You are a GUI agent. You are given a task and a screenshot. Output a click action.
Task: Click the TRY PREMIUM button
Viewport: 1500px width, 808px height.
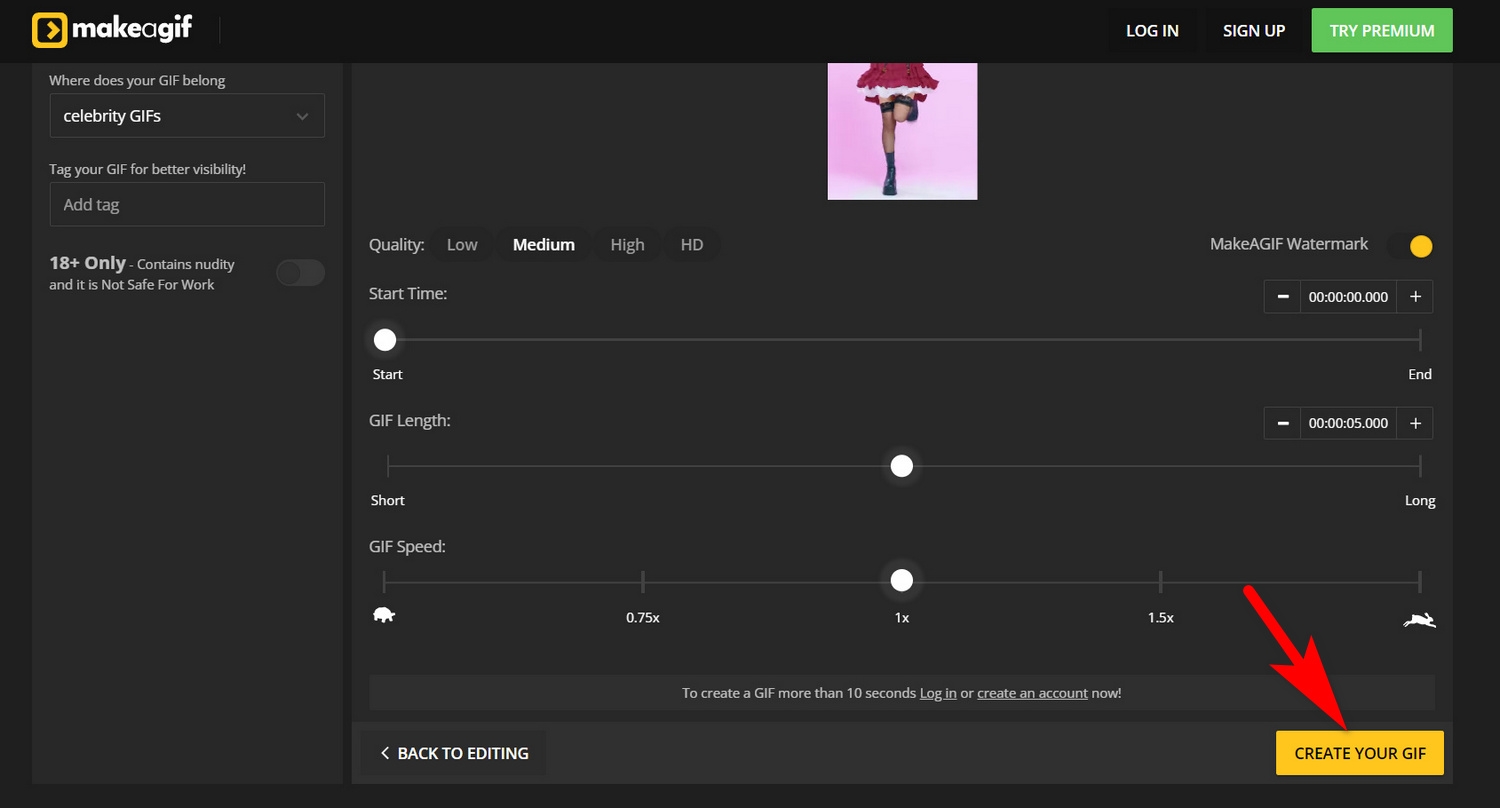(1382, 31)
